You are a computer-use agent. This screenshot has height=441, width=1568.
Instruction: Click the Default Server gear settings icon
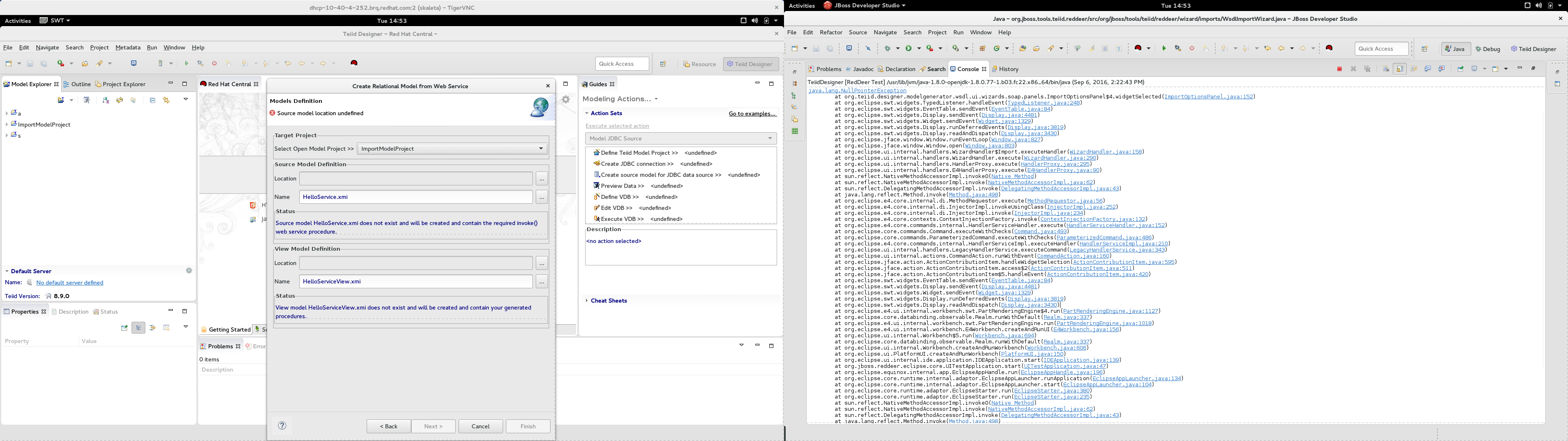click(189, 271)
